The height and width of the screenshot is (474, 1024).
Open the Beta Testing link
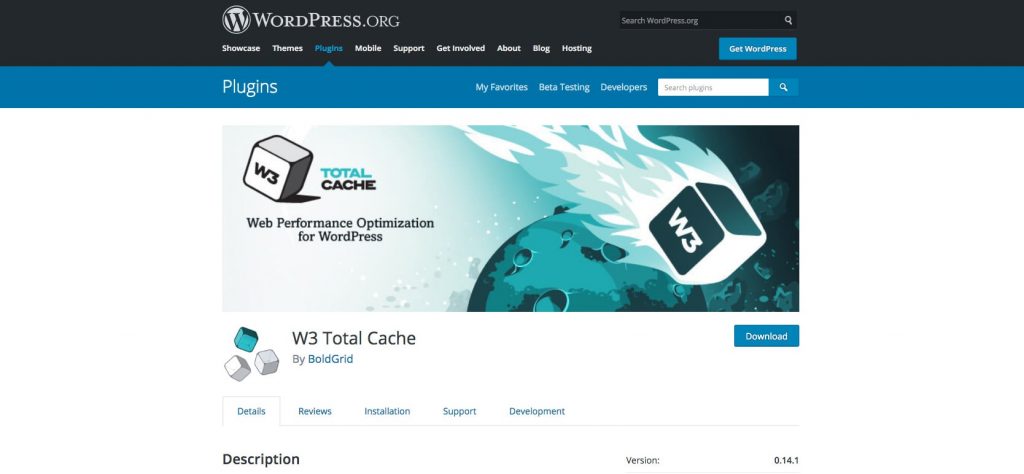click(564, 87)
